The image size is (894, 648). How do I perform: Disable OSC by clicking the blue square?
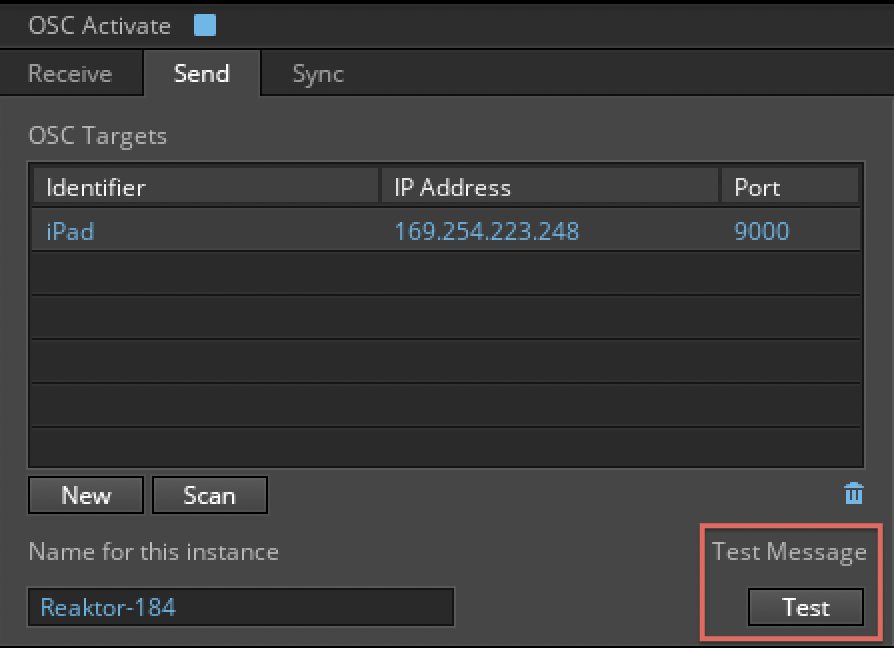point(204,25)
